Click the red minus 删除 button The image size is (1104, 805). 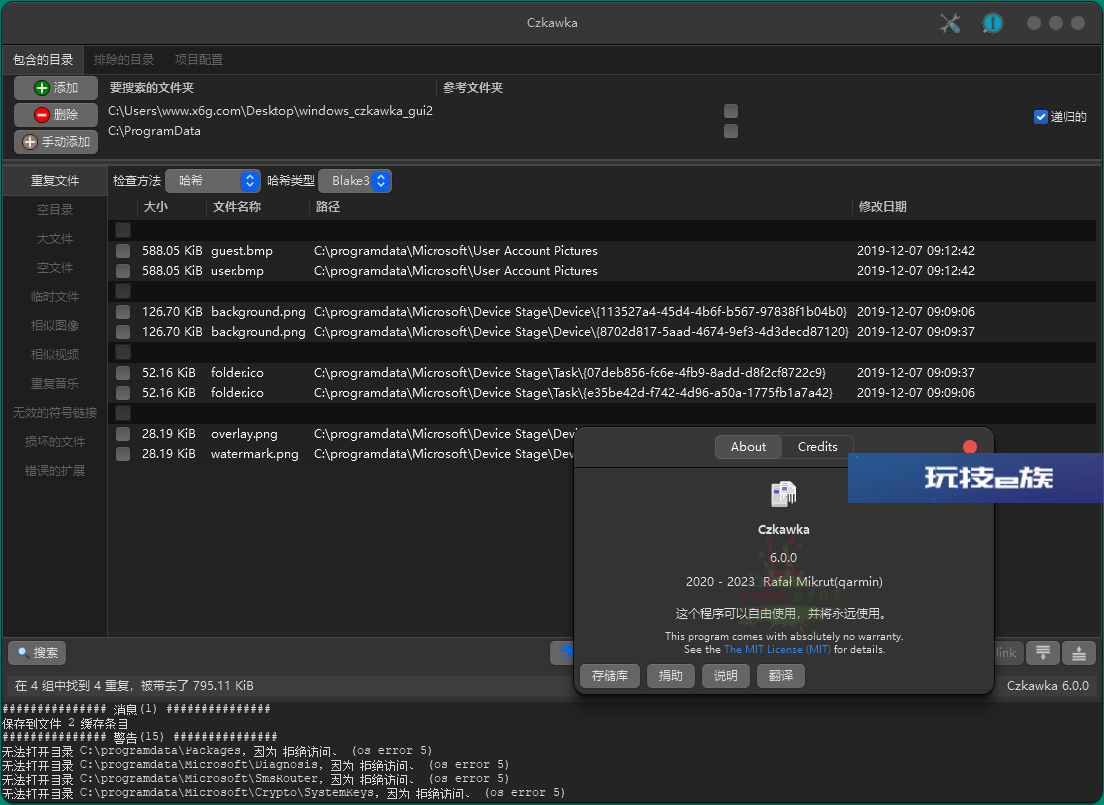click(x=56, y=115)
